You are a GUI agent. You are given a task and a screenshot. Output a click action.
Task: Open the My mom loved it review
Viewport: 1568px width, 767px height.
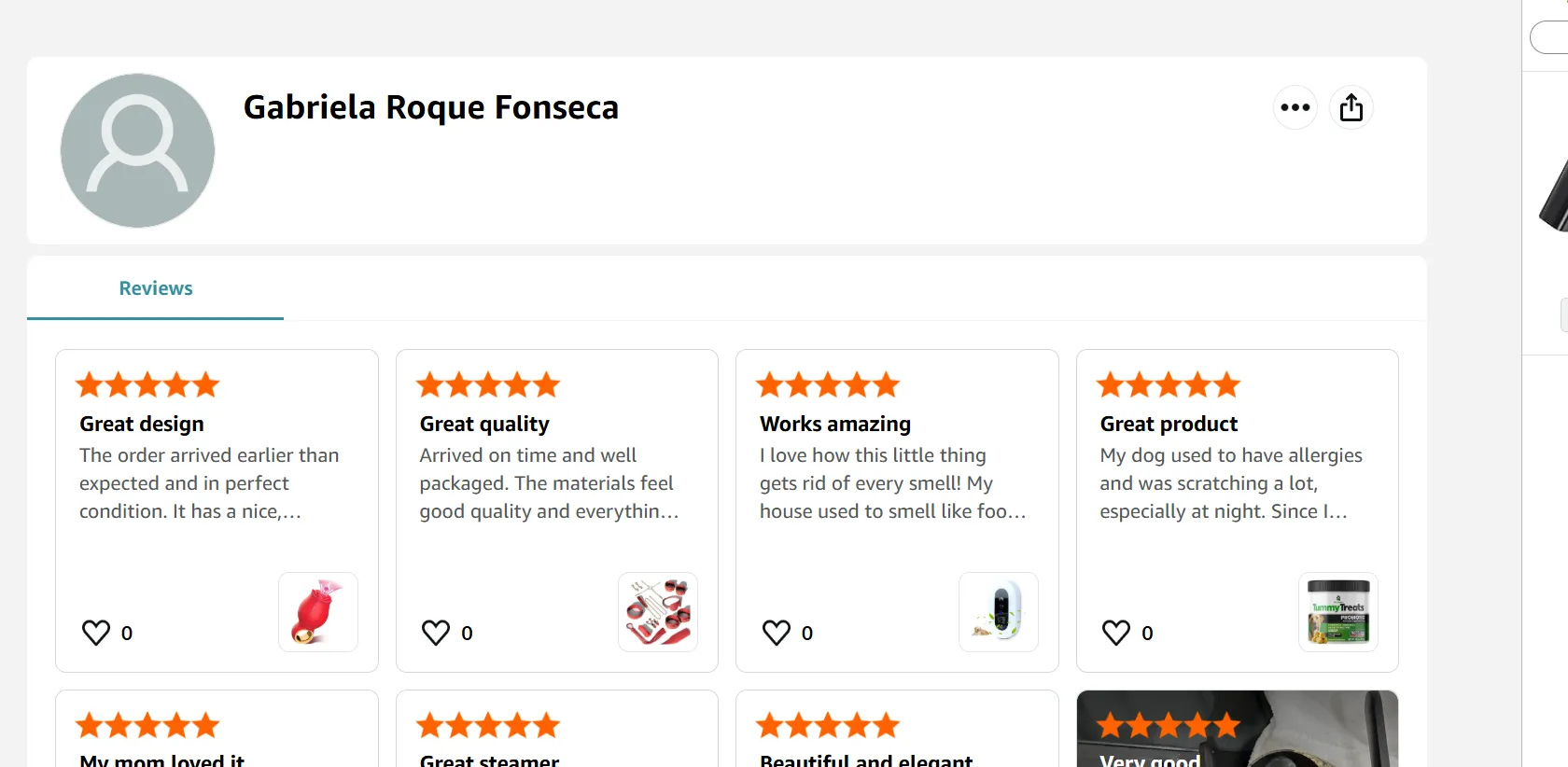point(162,760)
